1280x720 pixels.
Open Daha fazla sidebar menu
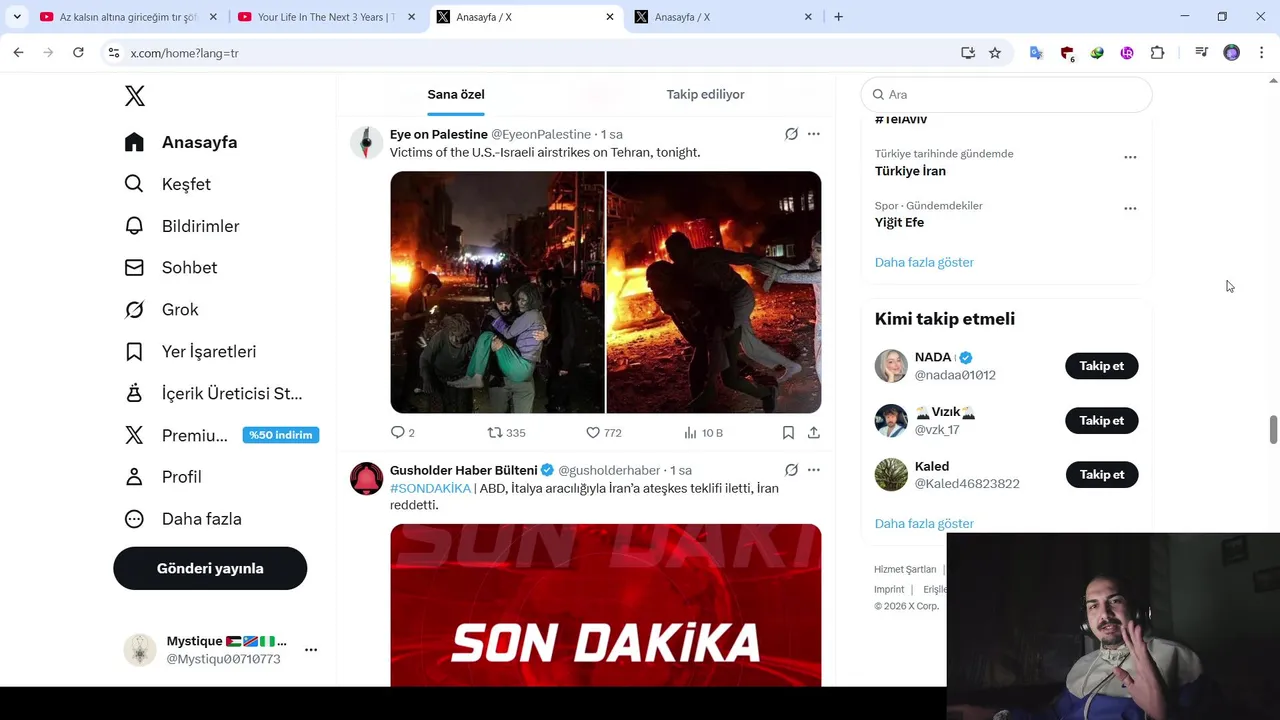point(183,519)
